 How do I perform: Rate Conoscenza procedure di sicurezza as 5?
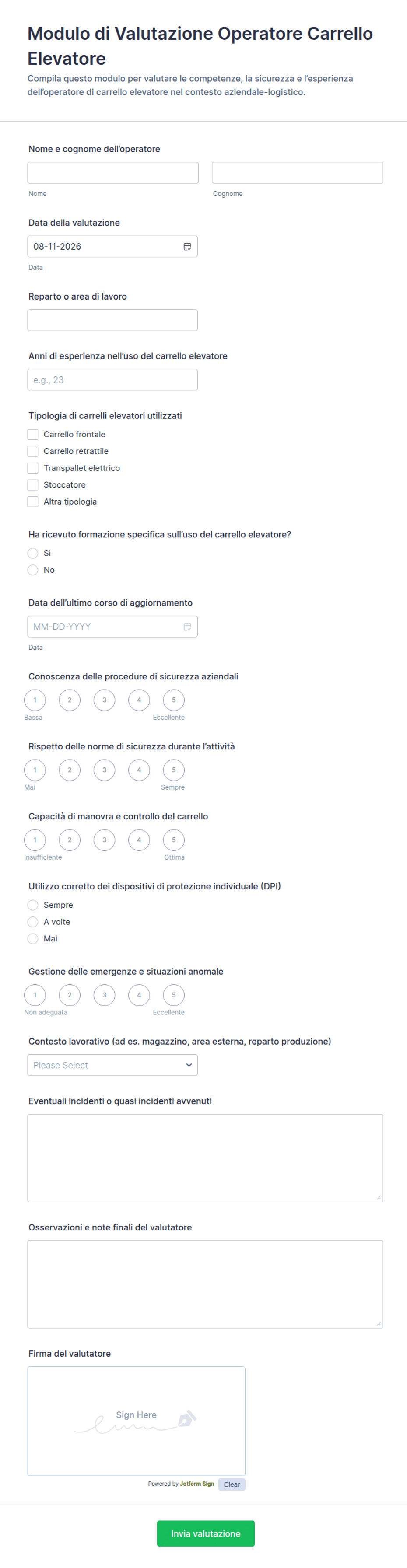point(174,700)
